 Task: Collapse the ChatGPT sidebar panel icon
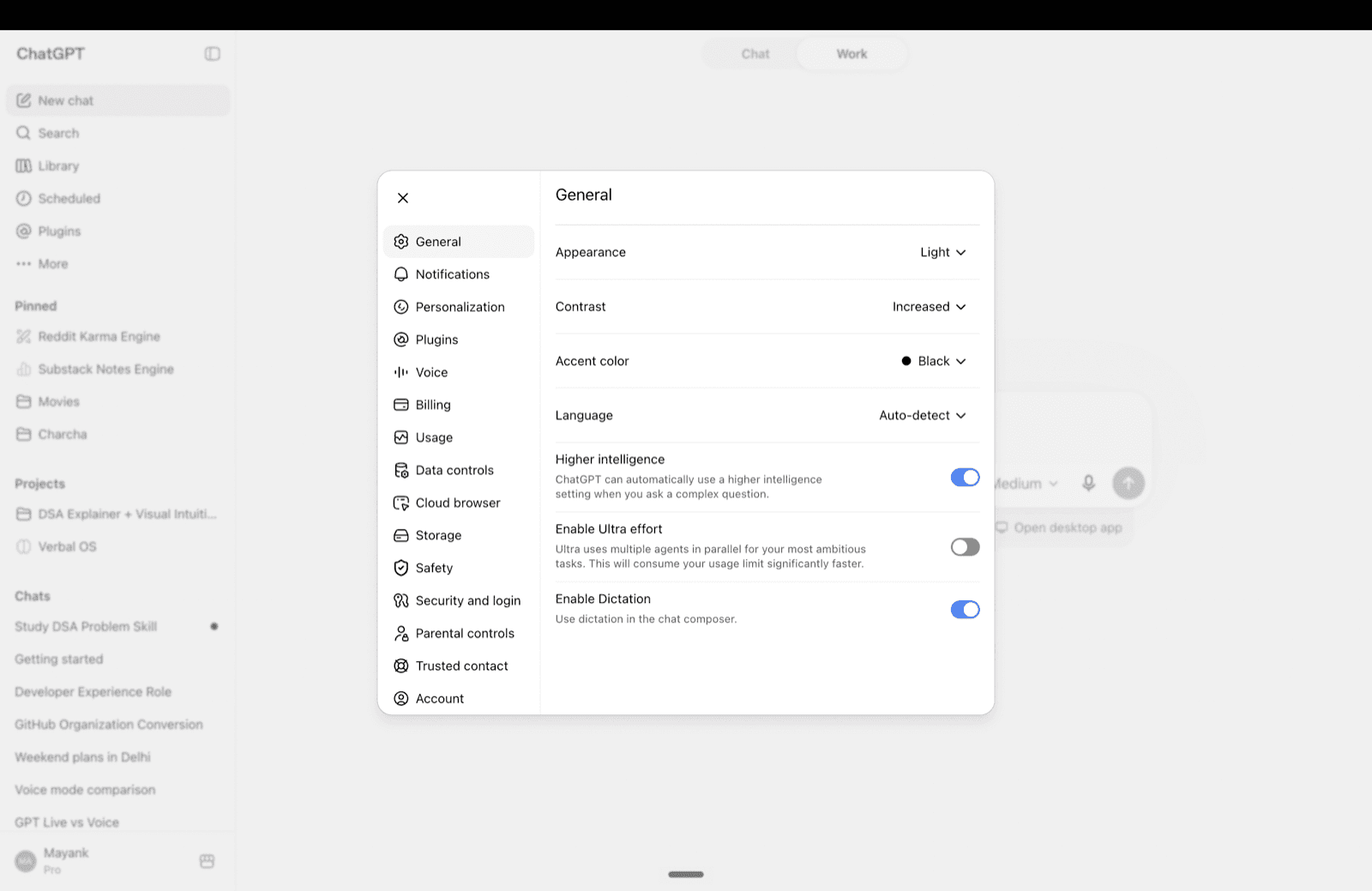(x=213, y=54)
